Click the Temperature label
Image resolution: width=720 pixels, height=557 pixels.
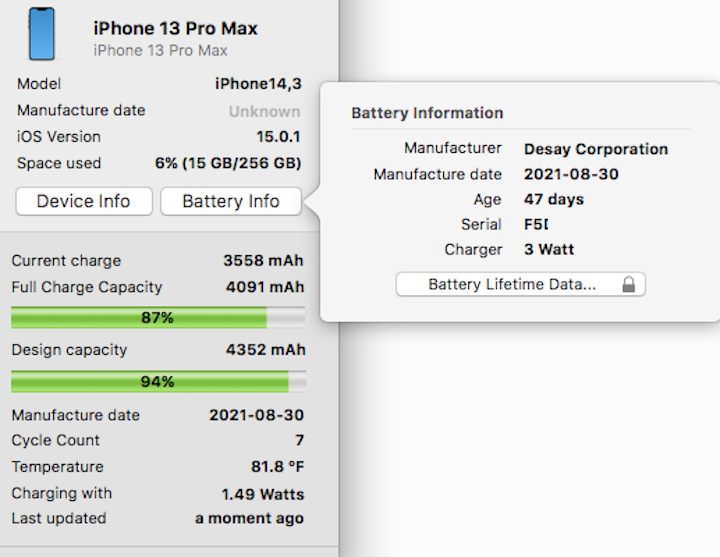click(57, 467)
